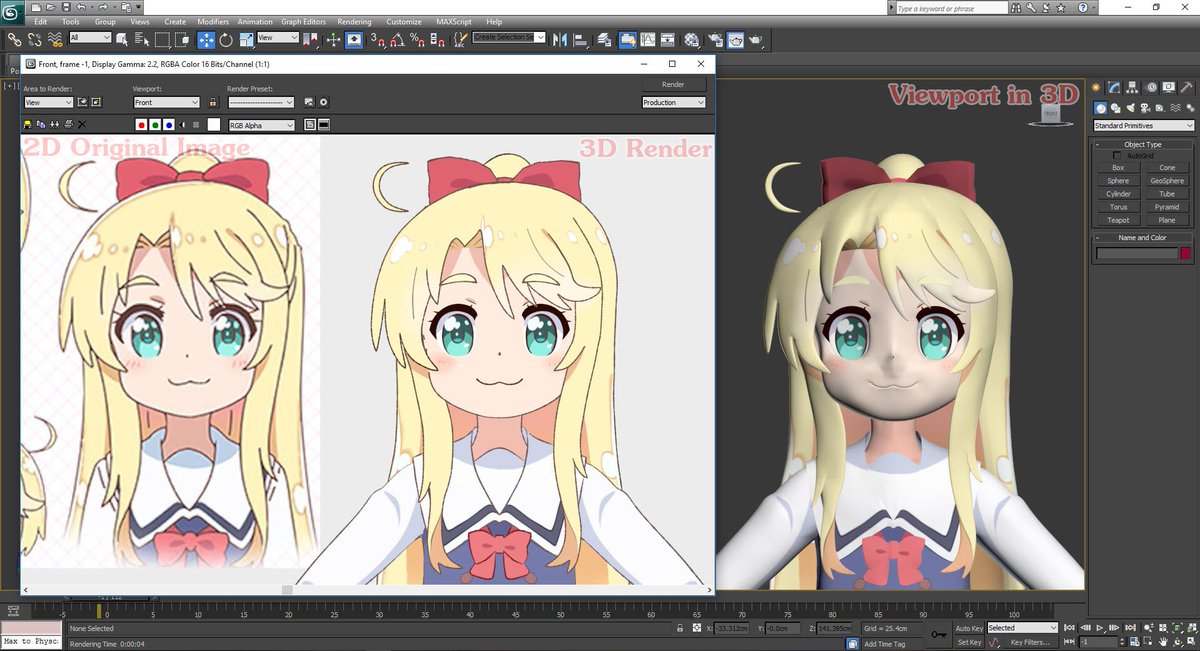Open Render Setup dialog icon
Image resolution: width=1200 pixels, height=651 pixels.
715,39
